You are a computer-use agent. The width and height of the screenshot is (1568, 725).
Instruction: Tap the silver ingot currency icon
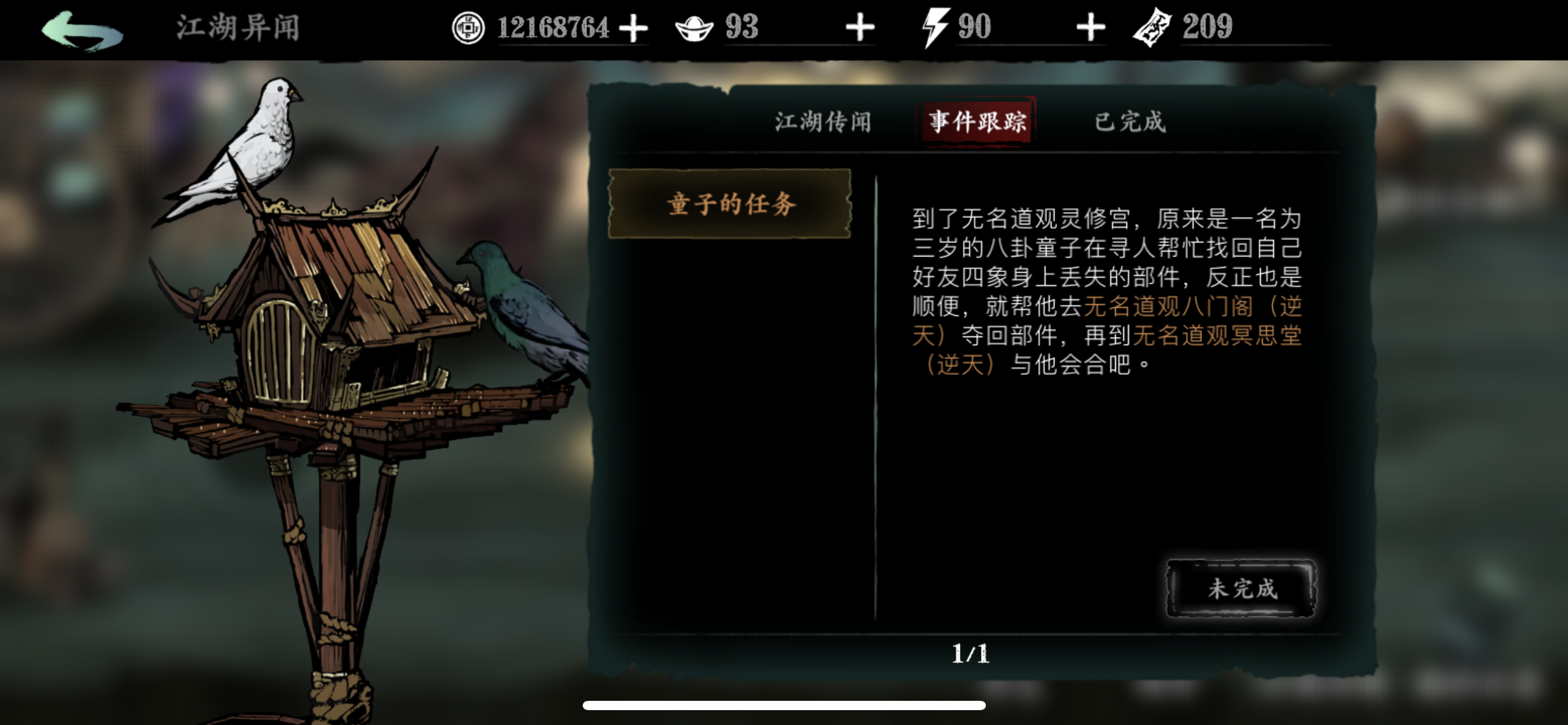tap(694, 28)
